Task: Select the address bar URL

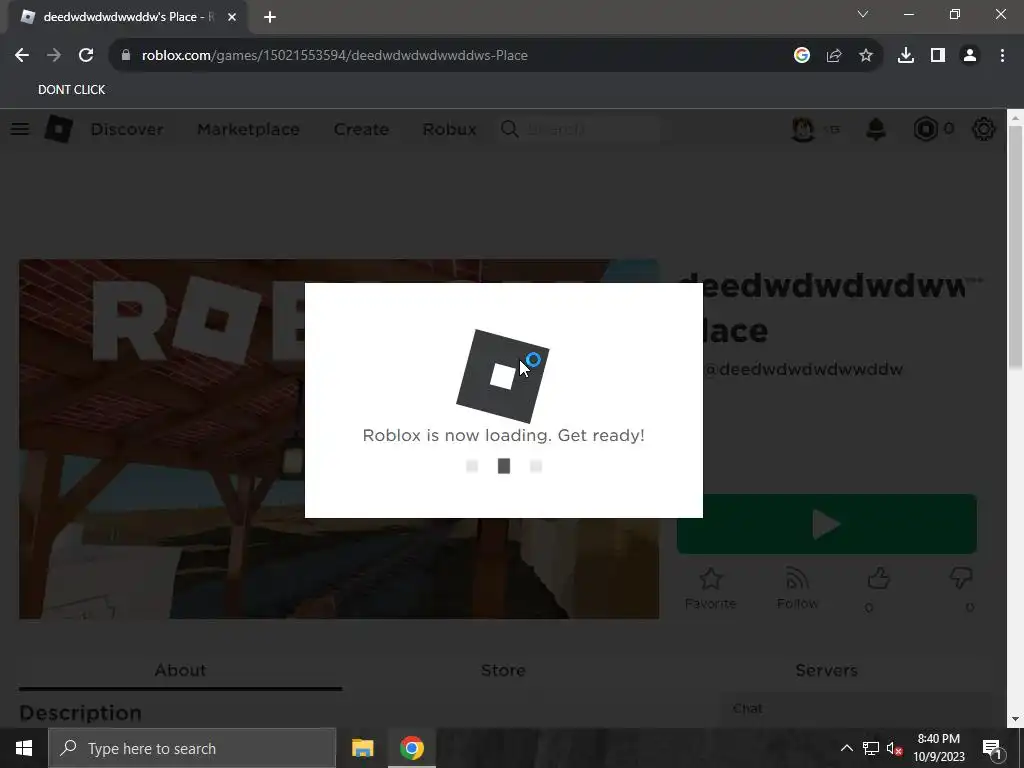Action: tap(334, 56)
